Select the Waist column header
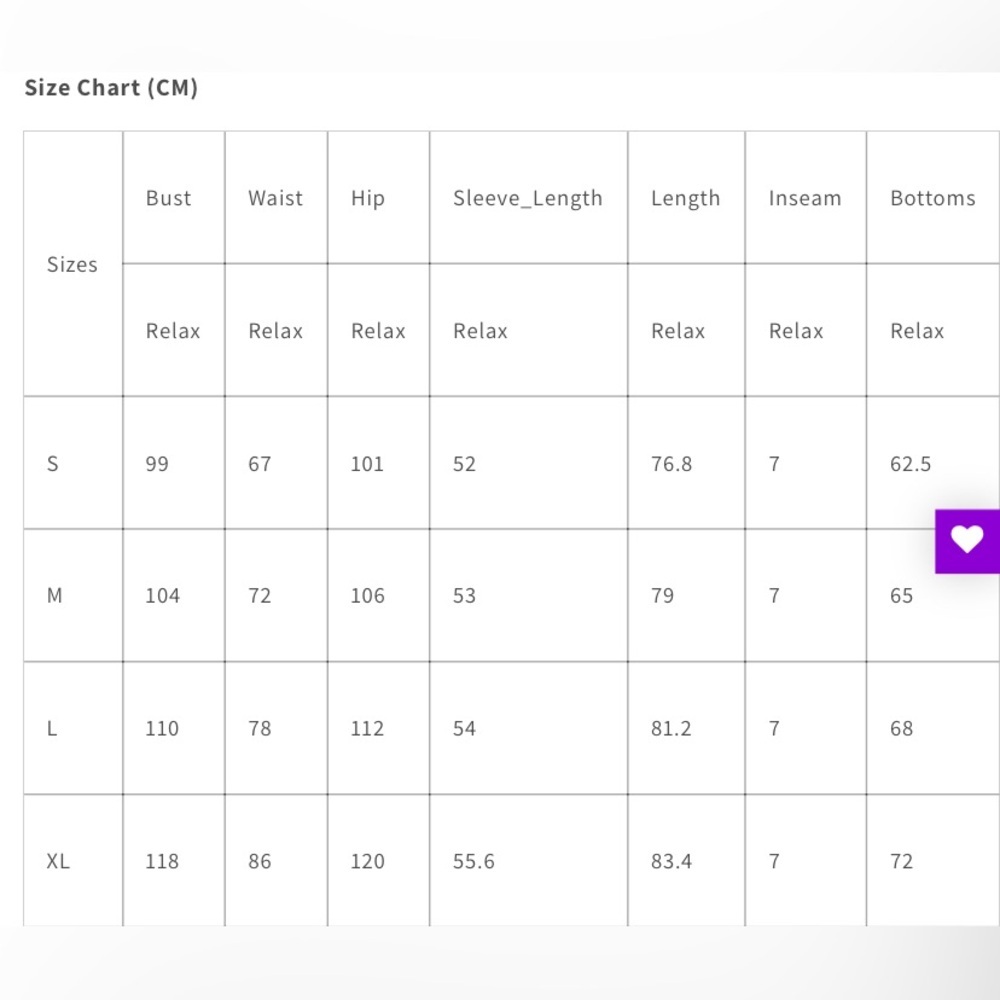Viewport: 1000px width, 1000px height. point(275,198)
